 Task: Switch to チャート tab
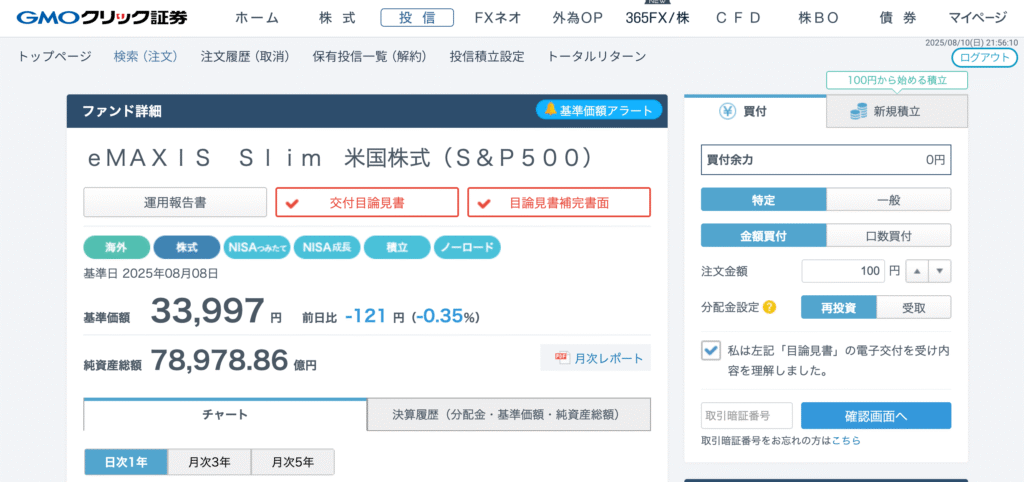(x=225, y=414)
